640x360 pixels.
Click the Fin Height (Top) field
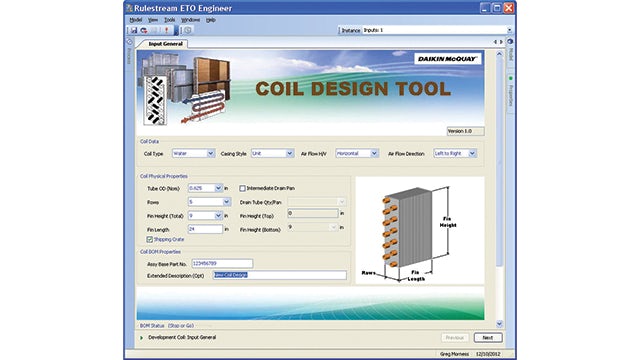(x=313, y=213)
